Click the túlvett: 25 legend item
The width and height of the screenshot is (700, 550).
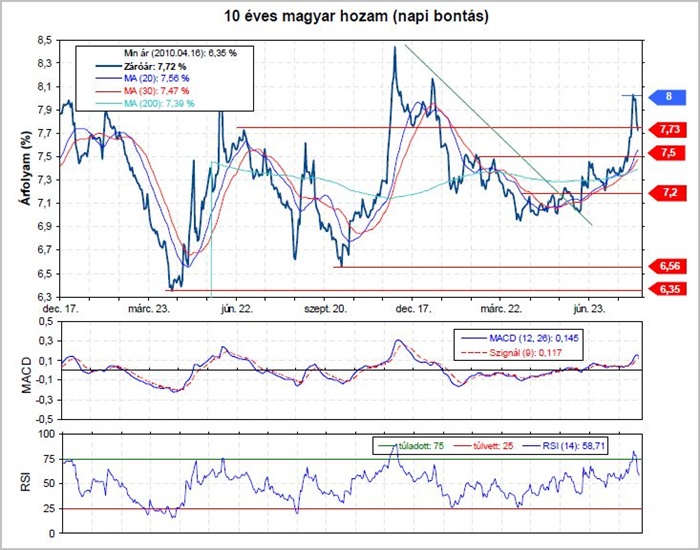point(495,445)
